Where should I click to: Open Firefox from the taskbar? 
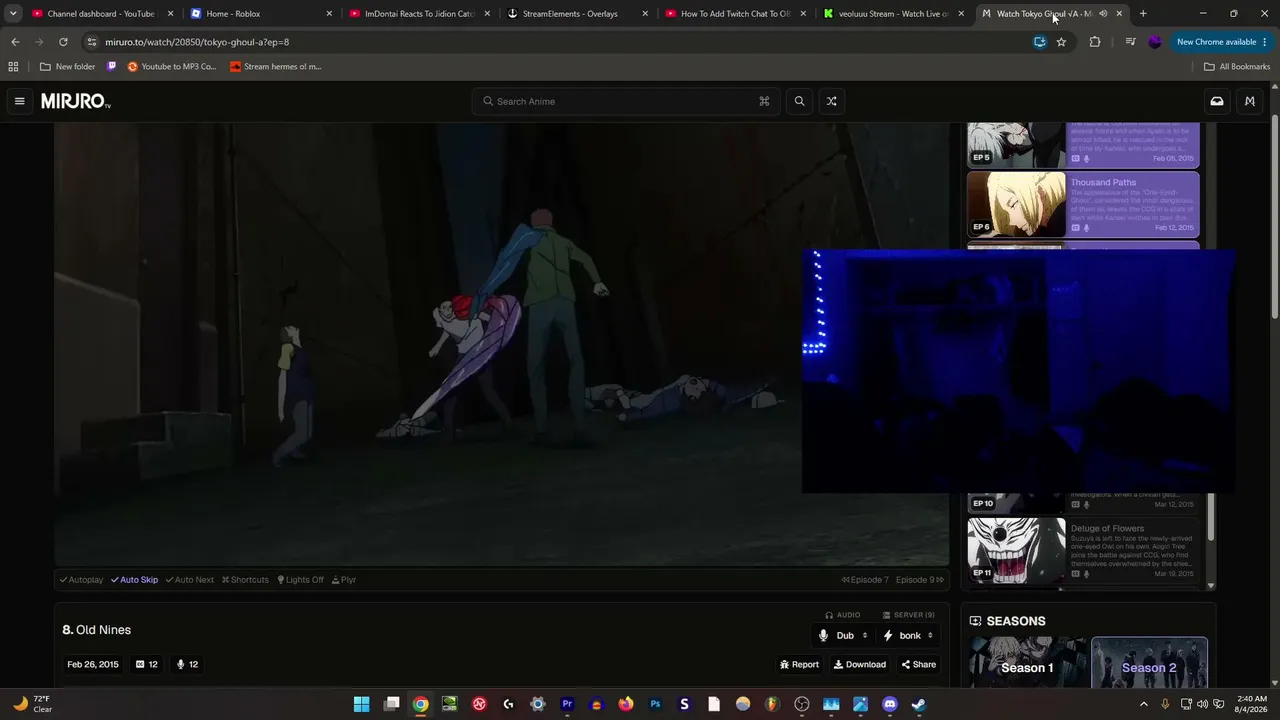[626, 704]
